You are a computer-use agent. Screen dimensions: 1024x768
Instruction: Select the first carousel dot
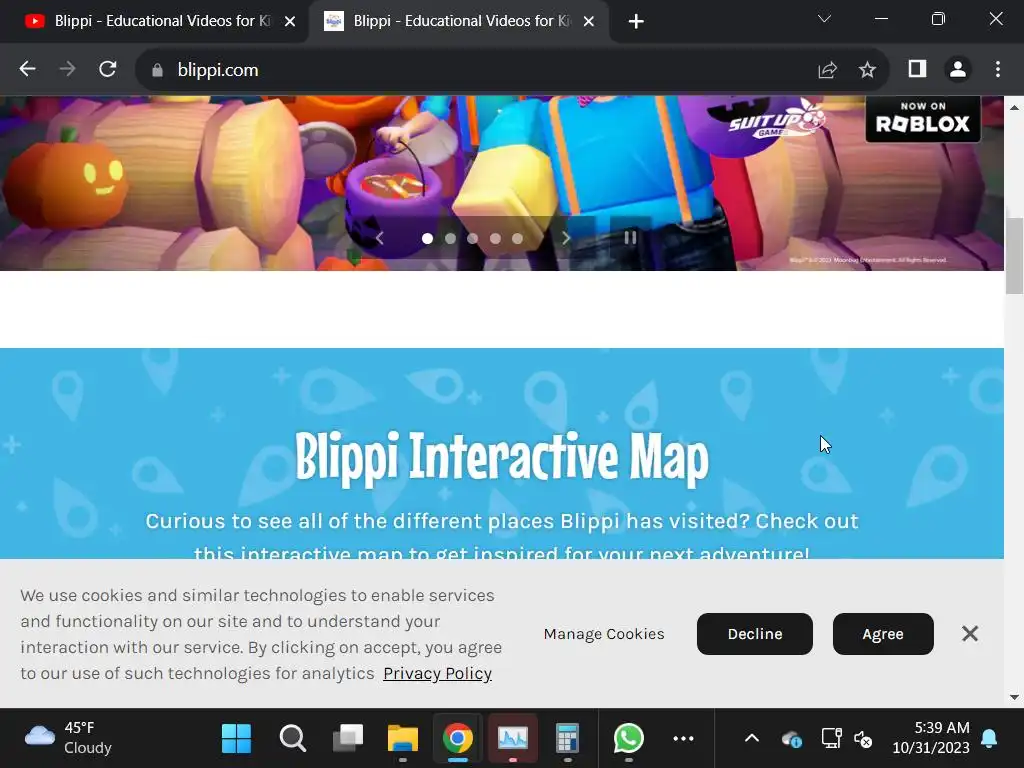[x=427, y=238]
